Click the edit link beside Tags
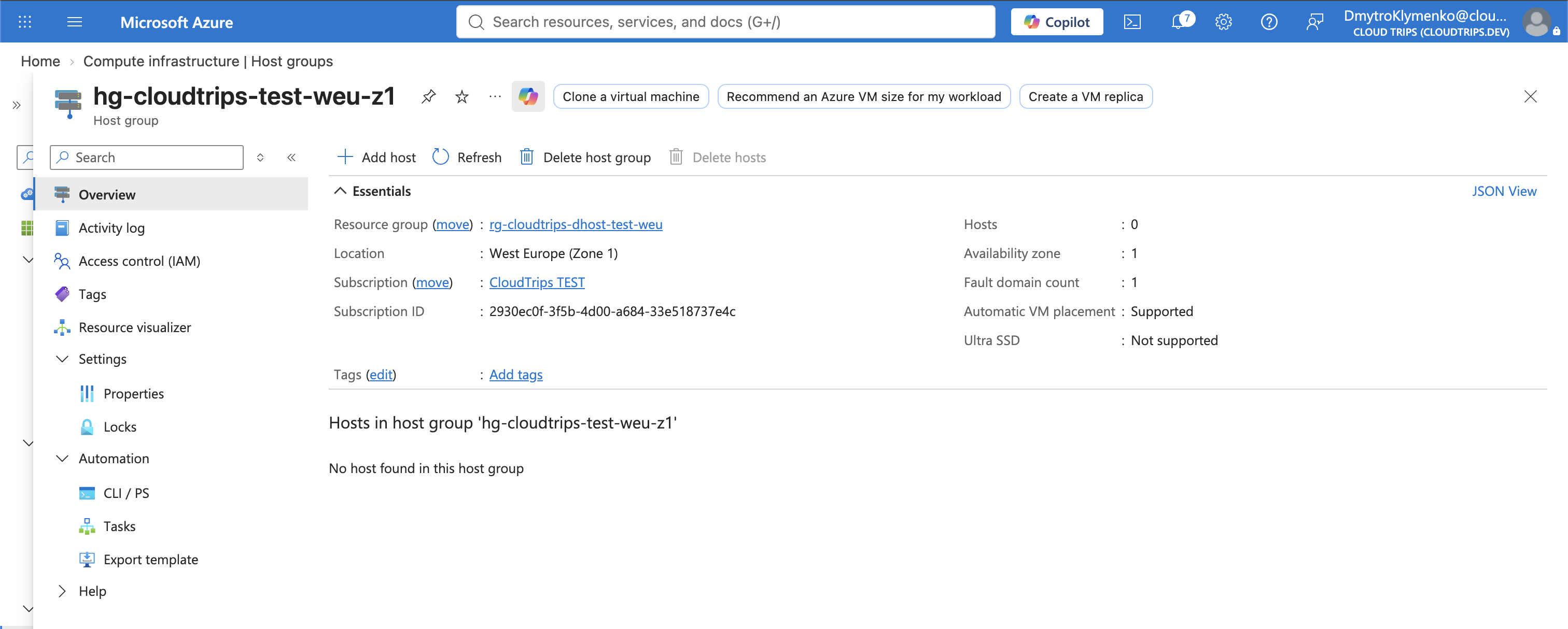 click(381, 375)
